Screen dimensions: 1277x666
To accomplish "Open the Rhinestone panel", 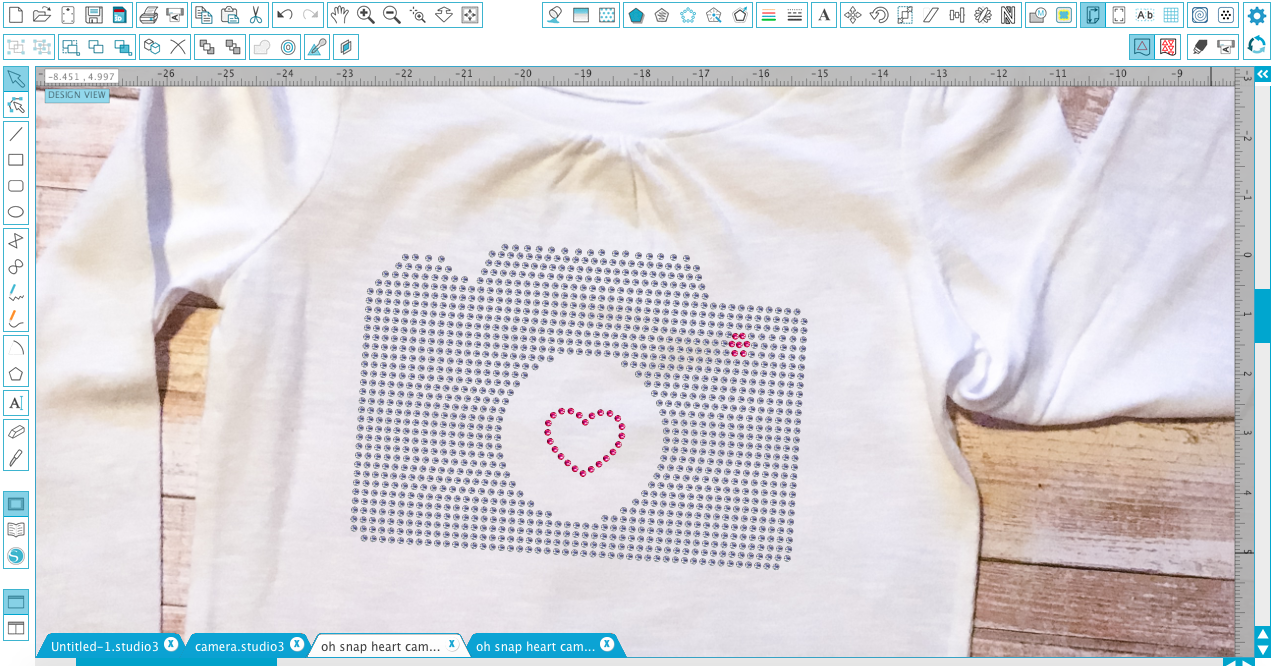I will tap(687, 14).
